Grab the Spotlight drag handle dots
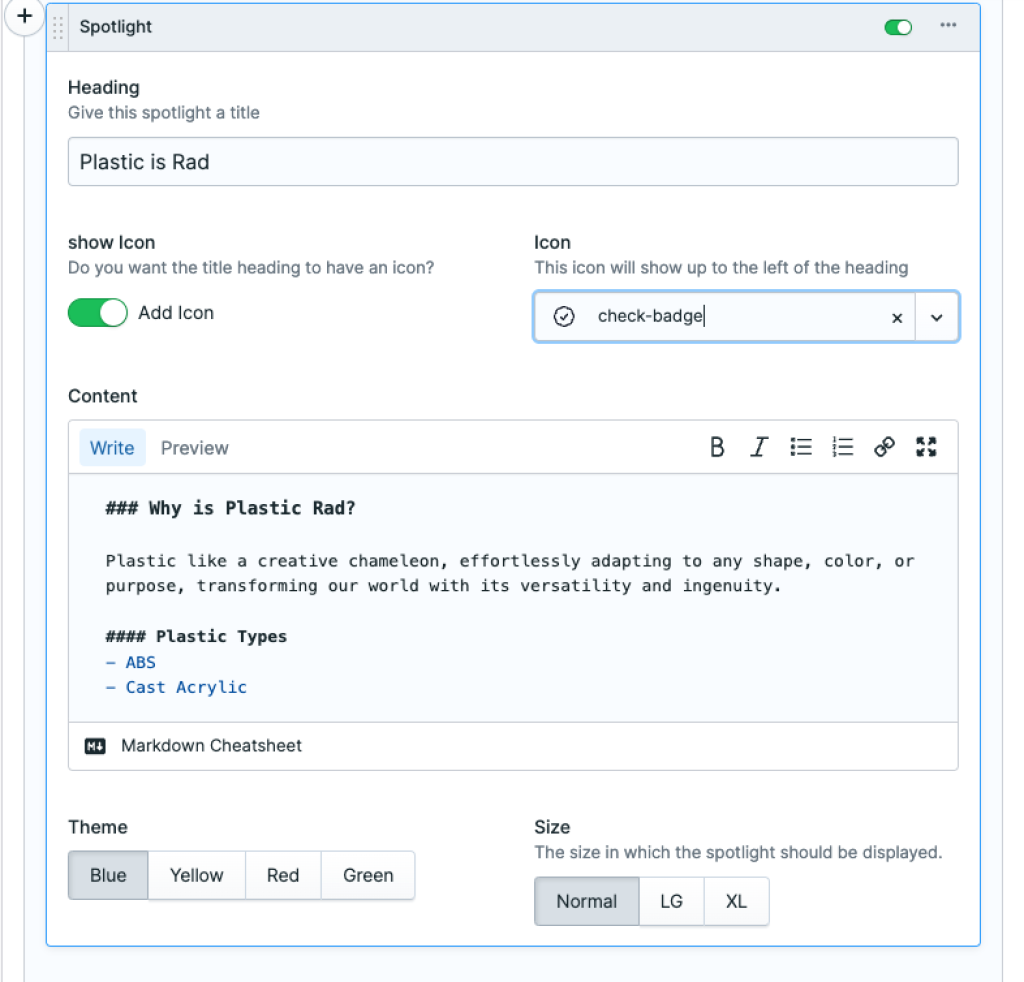 click(57, 27)
